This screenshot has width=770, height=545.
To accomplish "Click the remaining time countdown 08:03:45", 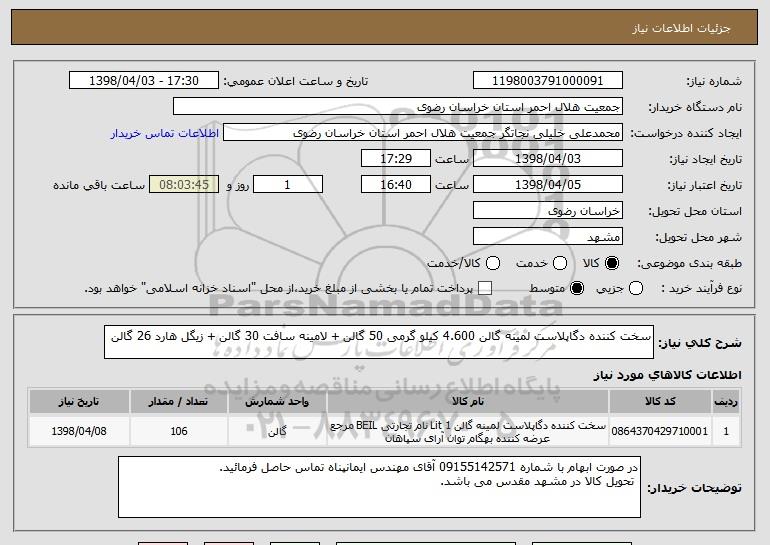I will tap(184, 185).
